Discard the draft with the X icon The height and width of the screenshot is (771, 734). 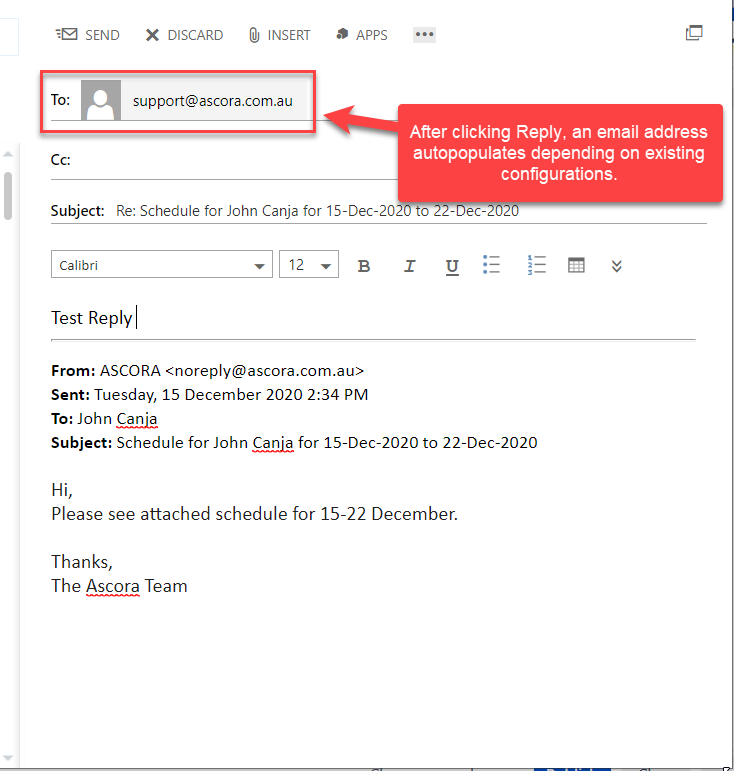coord(152,35)
